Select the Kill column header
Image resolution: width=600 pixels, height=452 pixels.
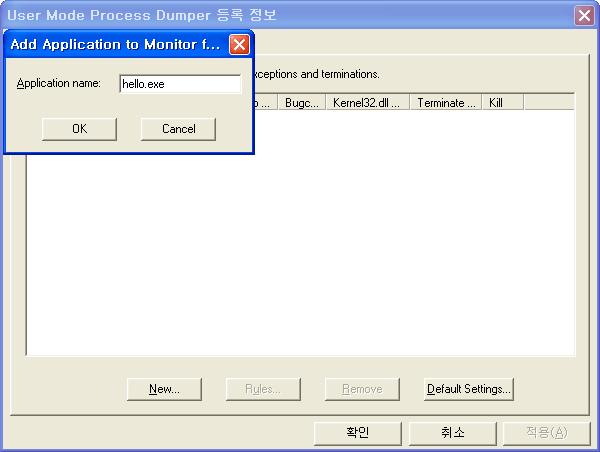pyautogui.click(x=501, y=103)
